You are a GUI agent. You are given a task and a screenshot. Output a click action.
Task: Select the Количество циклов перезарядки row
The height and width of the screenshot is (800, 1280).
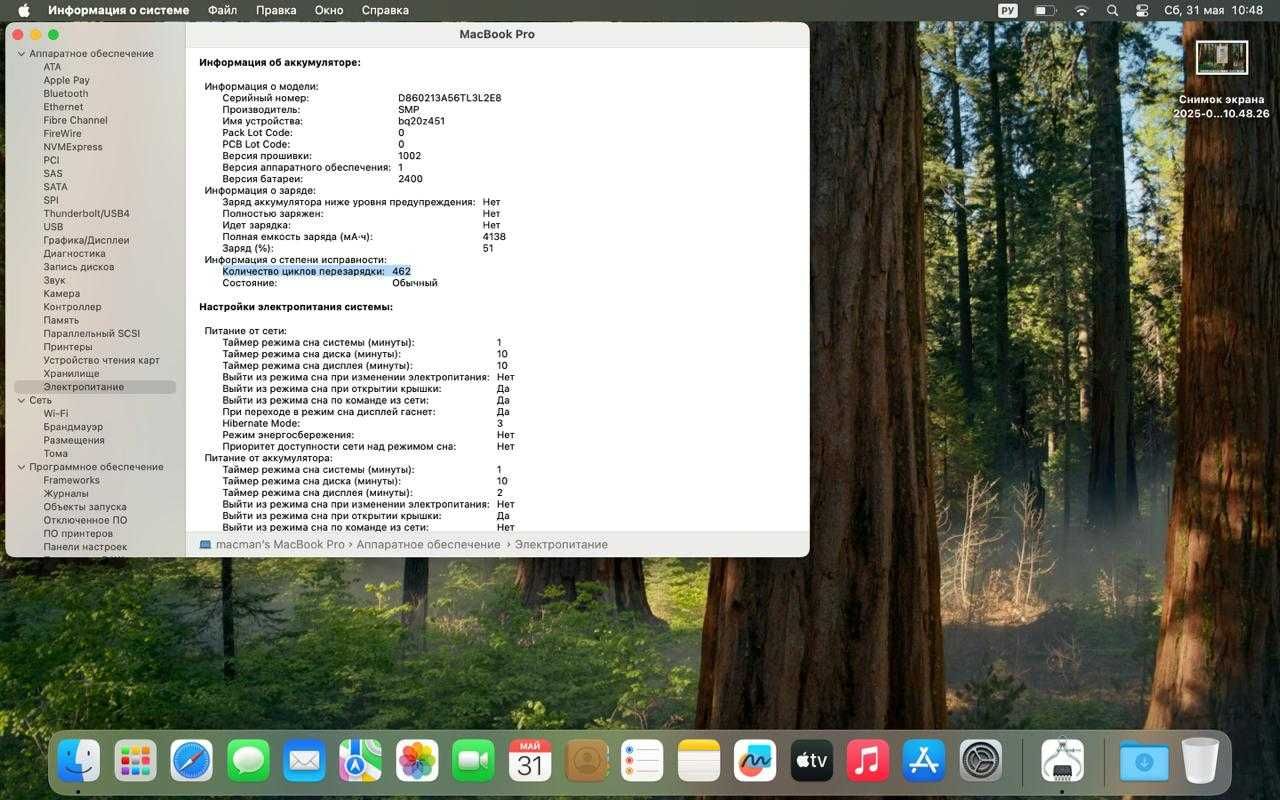point(316,272)
